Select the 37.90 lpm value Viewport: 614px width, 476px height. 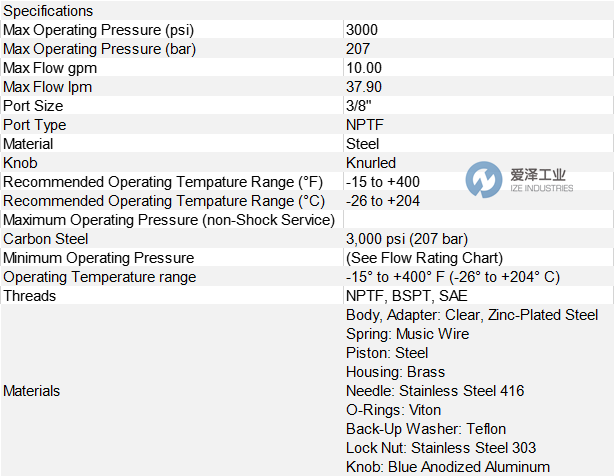click(x=364, y=87)
